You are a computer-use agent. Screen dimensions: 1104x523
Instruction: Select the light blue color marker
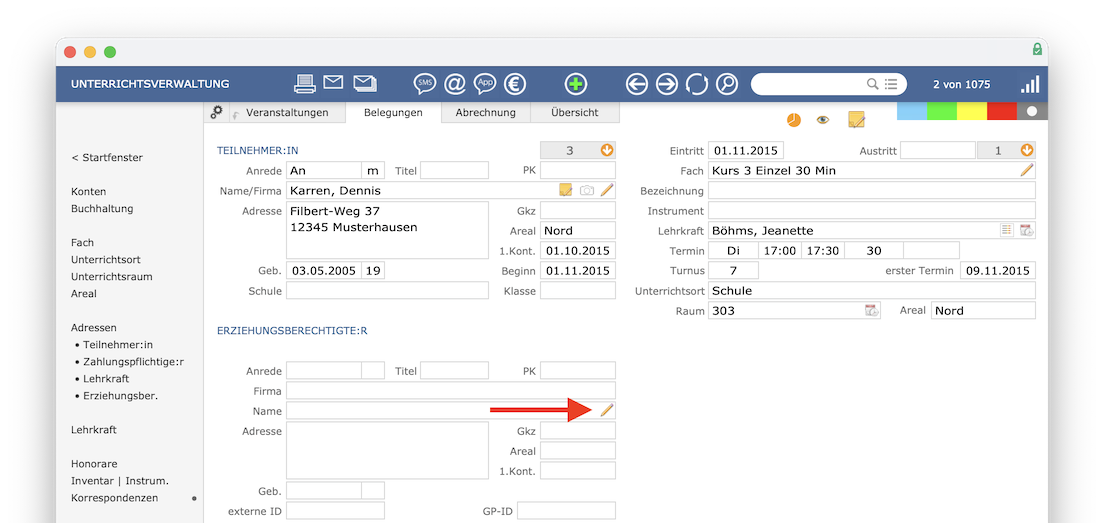pyautogui.click(x=912, y=111)
